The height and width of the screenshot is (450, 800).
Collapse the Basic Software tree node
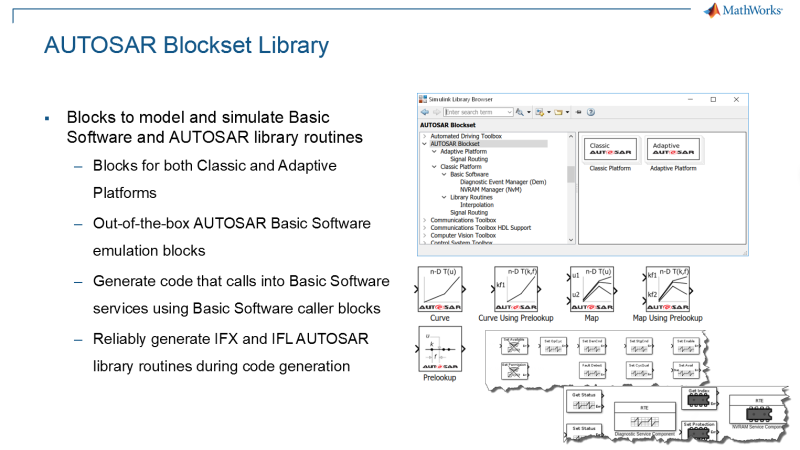pos(444,174)
